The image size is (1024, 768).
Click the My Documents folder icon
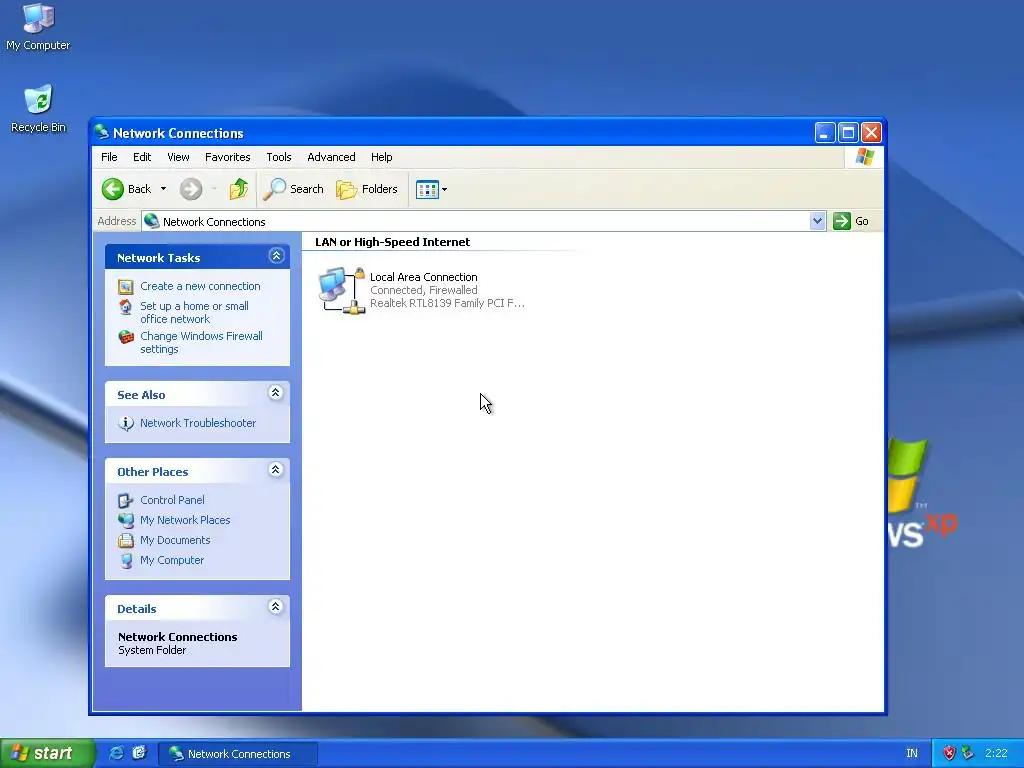point(125,540)
